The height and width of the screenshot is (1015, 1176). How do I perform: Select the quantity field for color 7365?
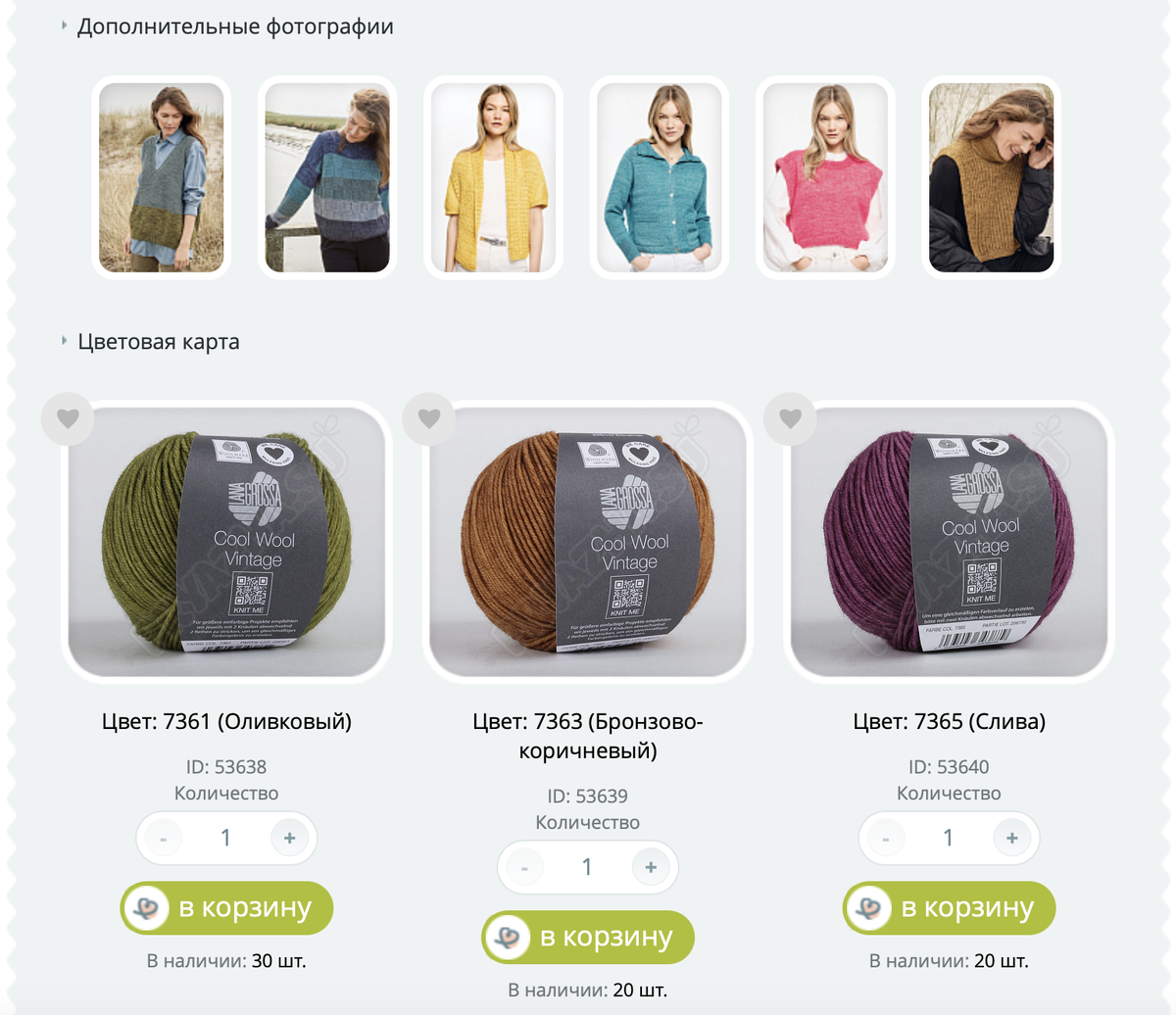(949, 839)
